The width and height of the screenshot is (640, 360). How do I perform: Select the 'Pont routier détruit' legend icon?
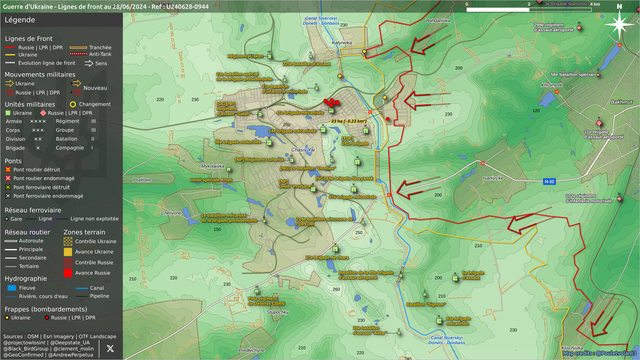point(8,169)
